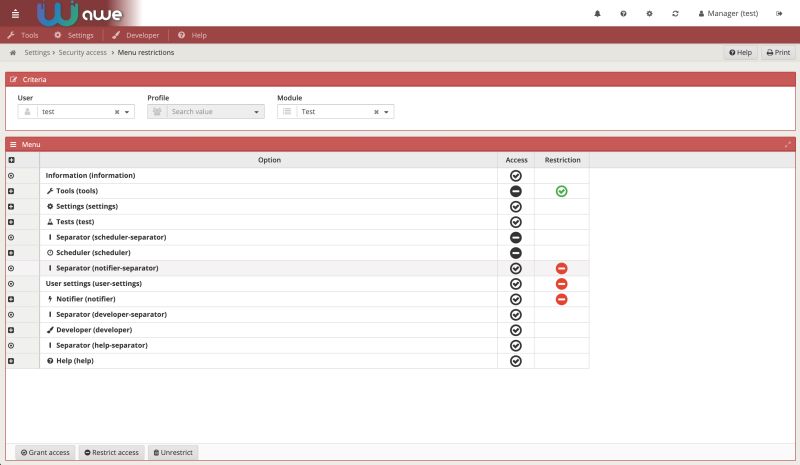Expand the Notifier (notifier) tree row
Image resolution: width=800 pixels, height=465 pixels.
pos(11,299)
